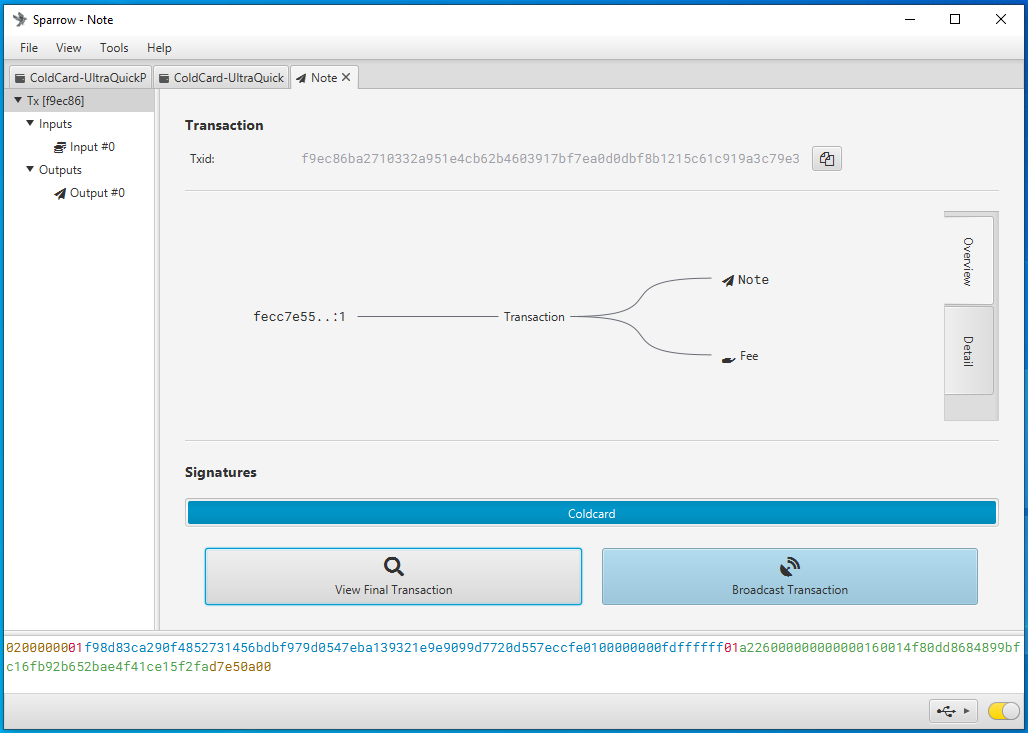The height and width of the screenshot is (733, 1028).
Task: Toggle the yellow server connection switch
Action: [1003, 711]
